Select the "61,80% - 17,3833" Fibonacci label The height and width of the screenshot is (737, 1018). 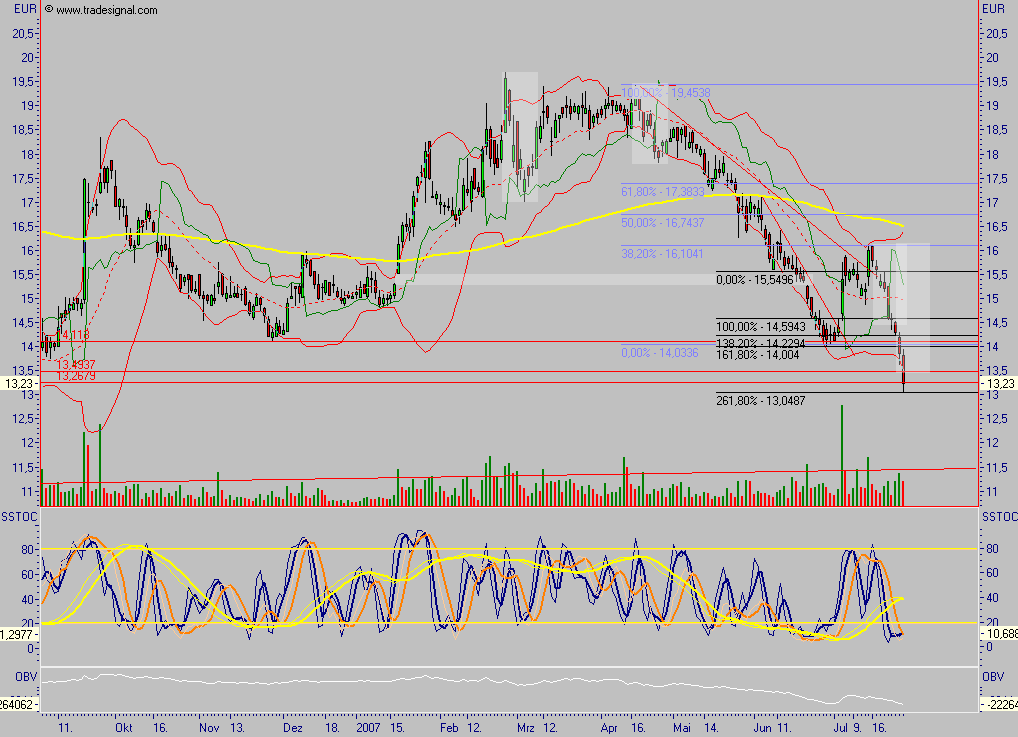coord(663,188)
